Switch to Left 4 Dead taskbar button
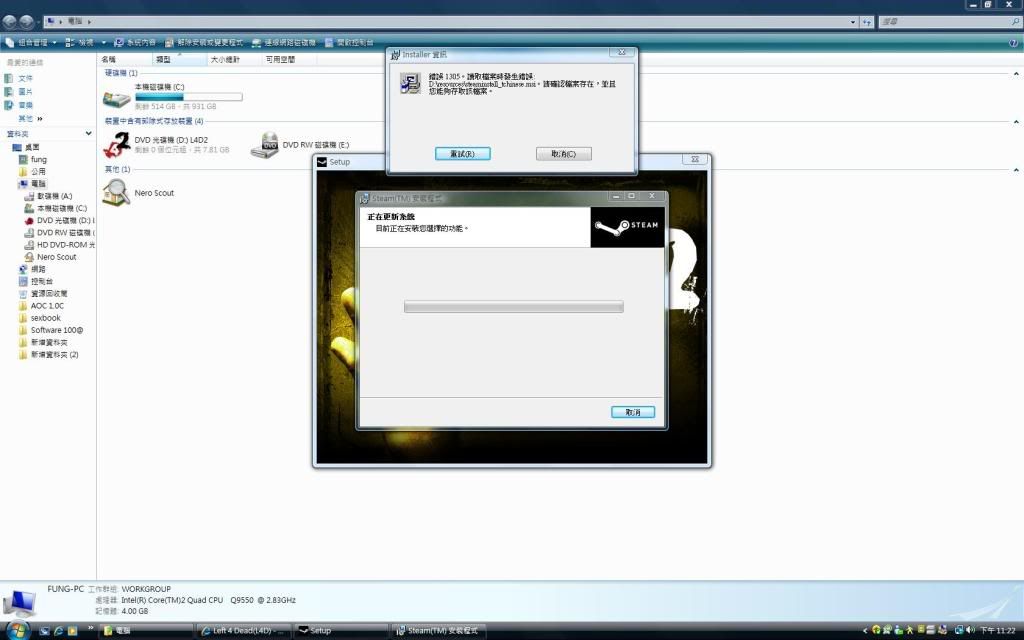 coord(242,630)
